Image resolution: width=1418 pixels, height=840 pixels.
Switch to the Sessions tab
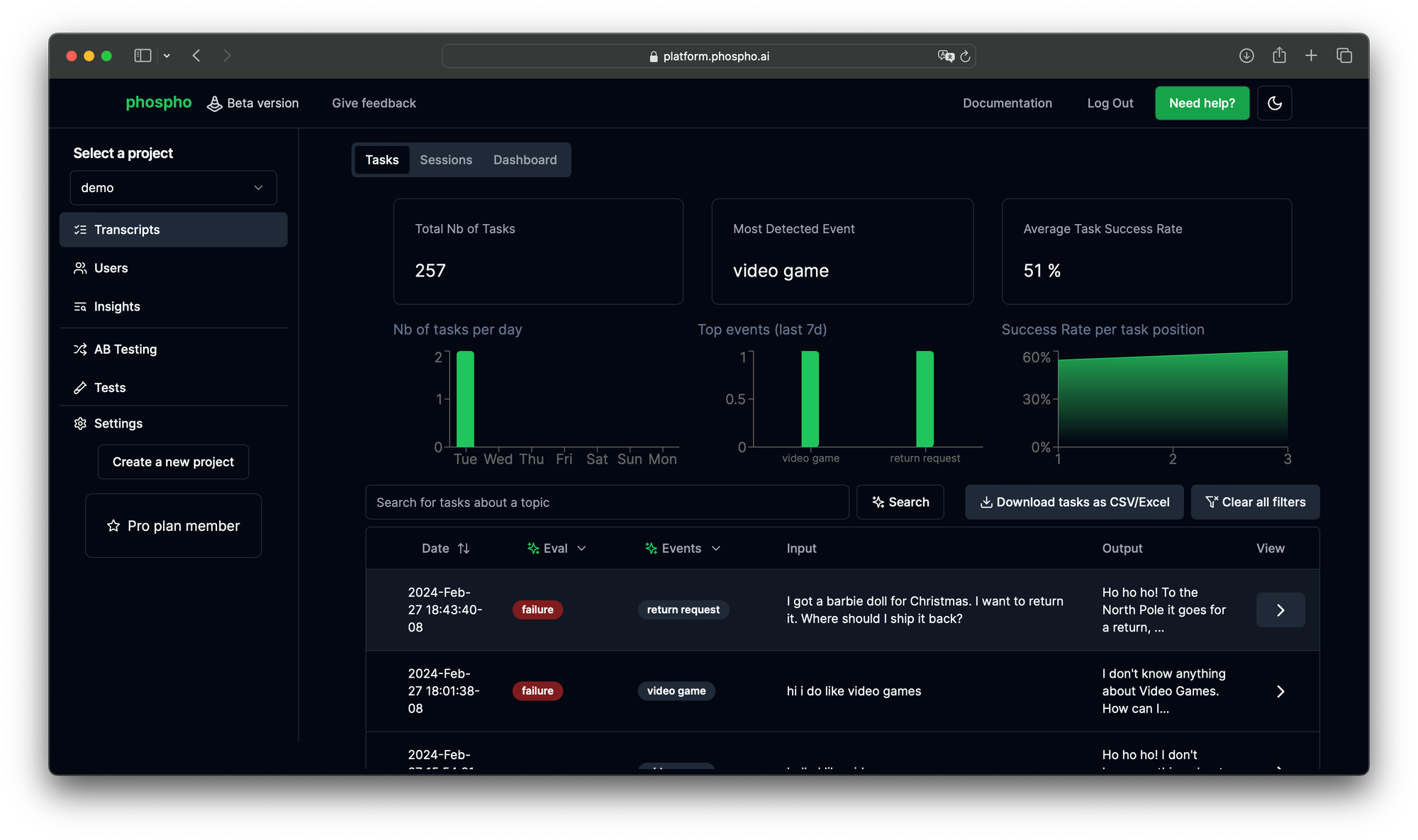[445, 159]
